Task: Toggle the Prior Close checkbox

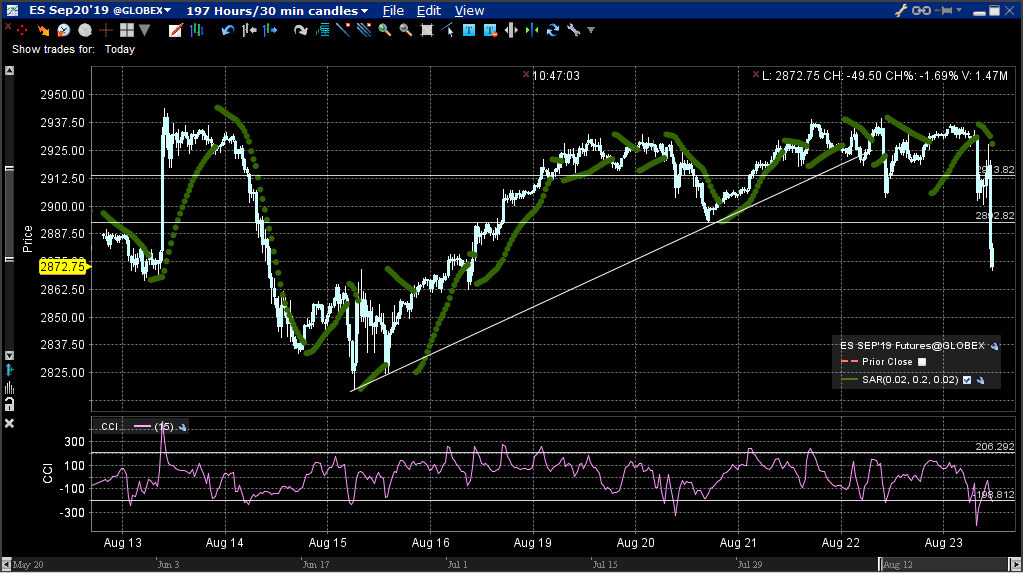Action: [x=922, y=362]
